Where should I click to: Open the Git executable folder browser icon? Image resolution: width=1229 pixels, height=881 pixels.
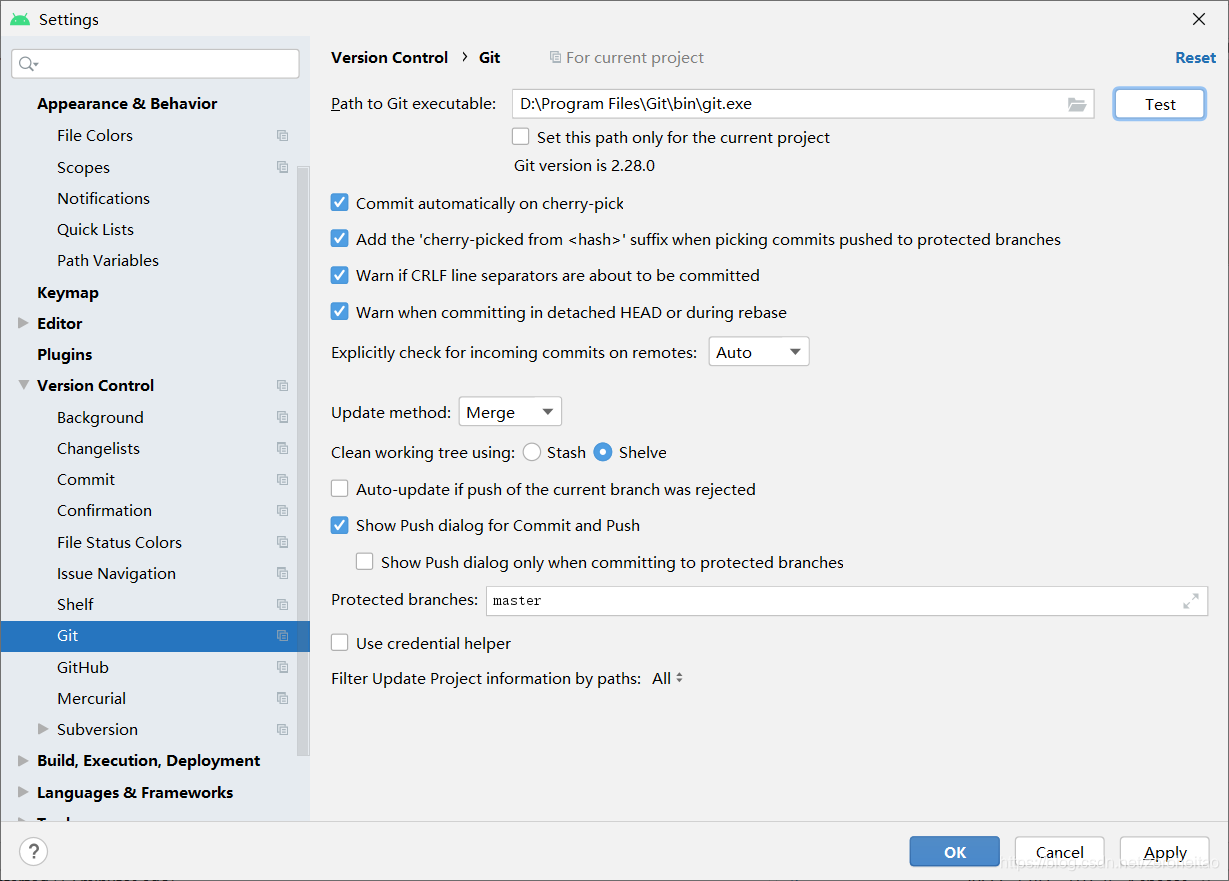[x=1077, y=103]
